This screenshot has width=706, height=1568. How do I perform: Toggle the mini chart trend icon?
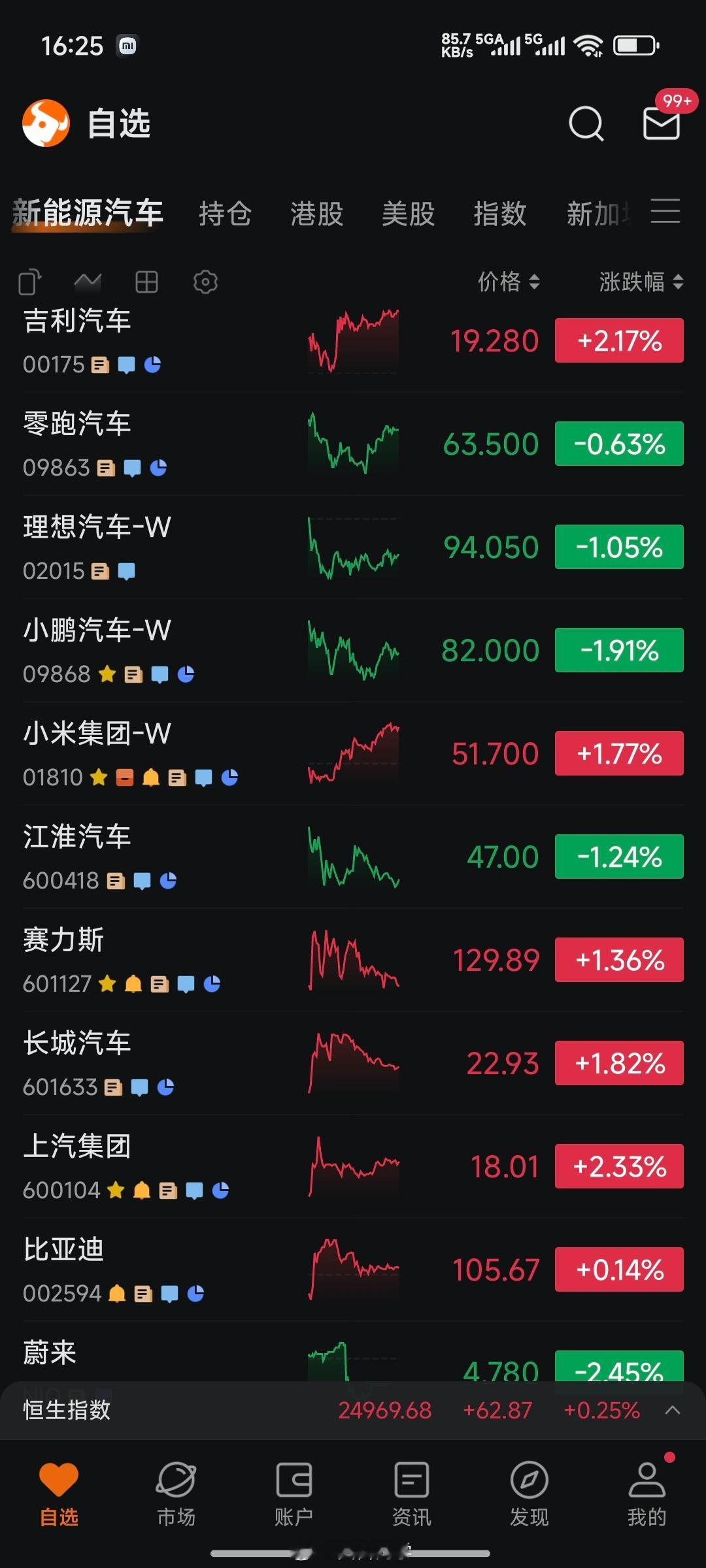(88, 282)
